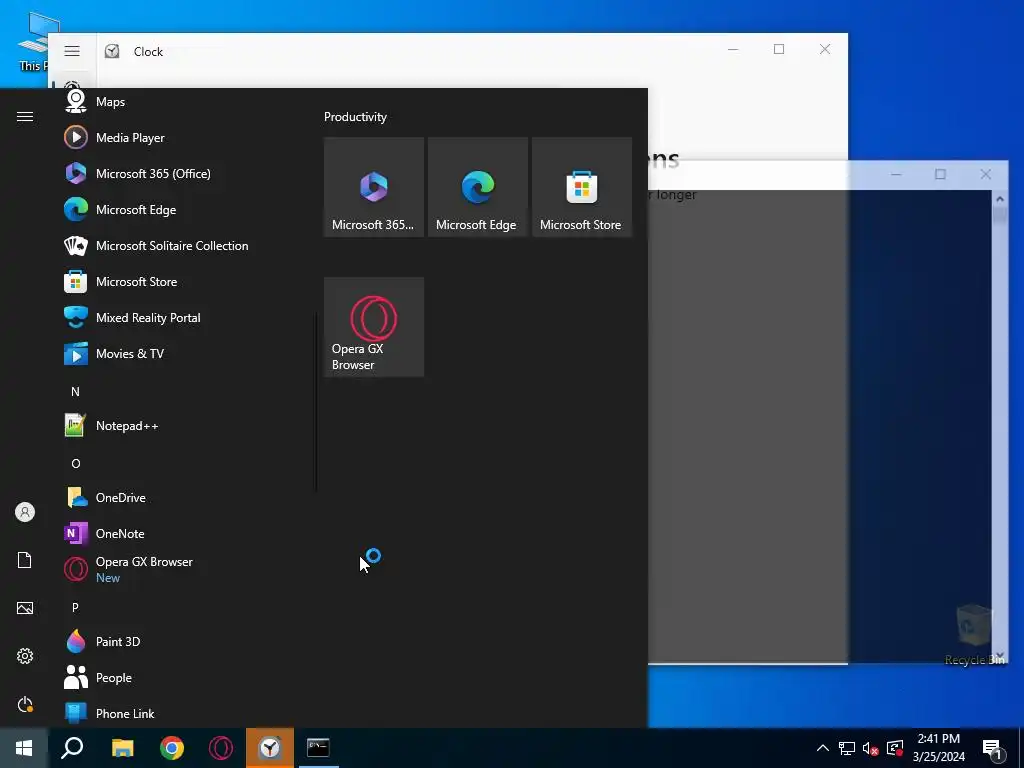Screen dimensions: 1024x768
Task: Open Pictures from Start sidebar
Action: click(25, 608)
